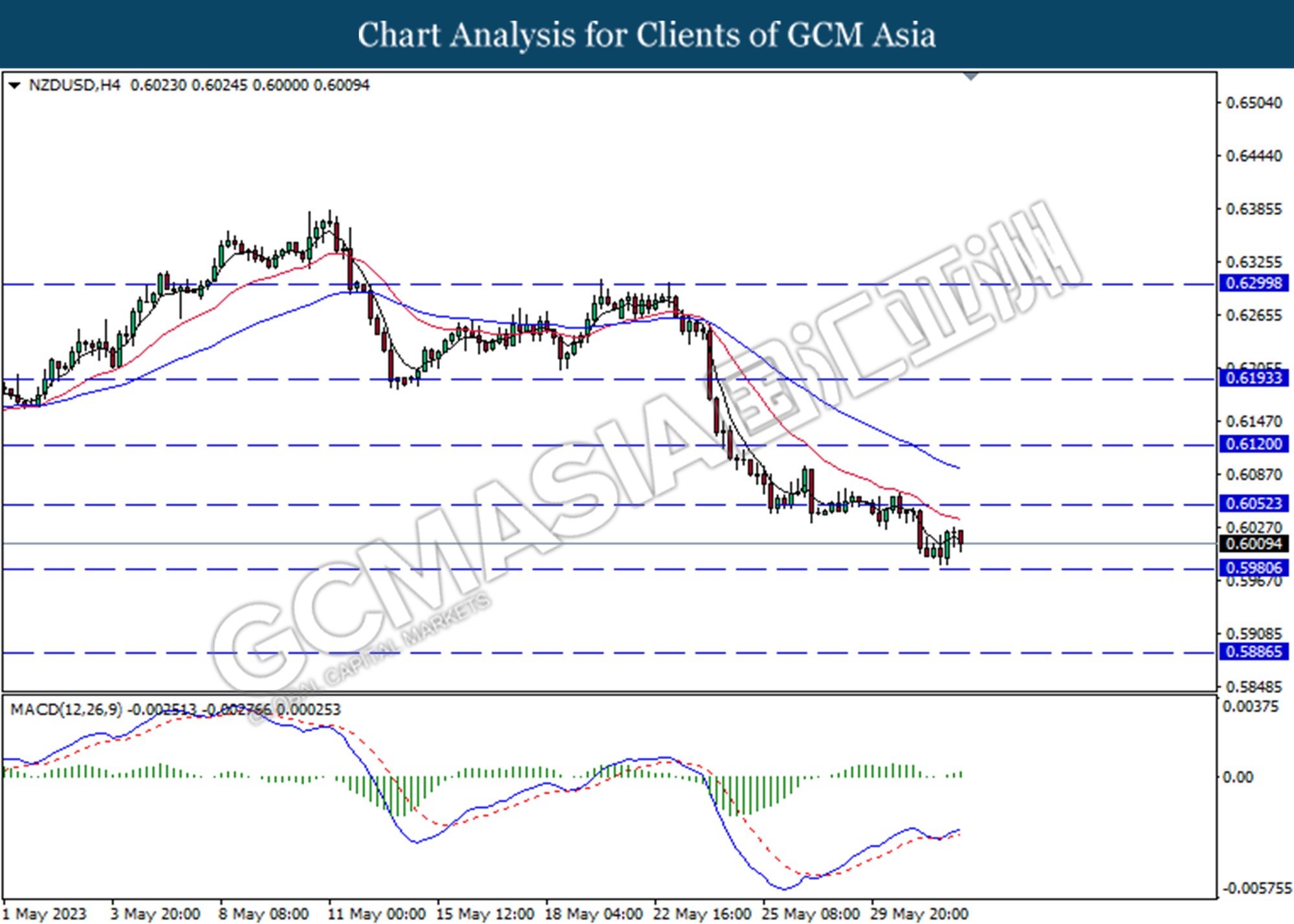Click the 18 May 04:00 time label
The width and height of the screenshot is (1294, 924).
(594, 914)
